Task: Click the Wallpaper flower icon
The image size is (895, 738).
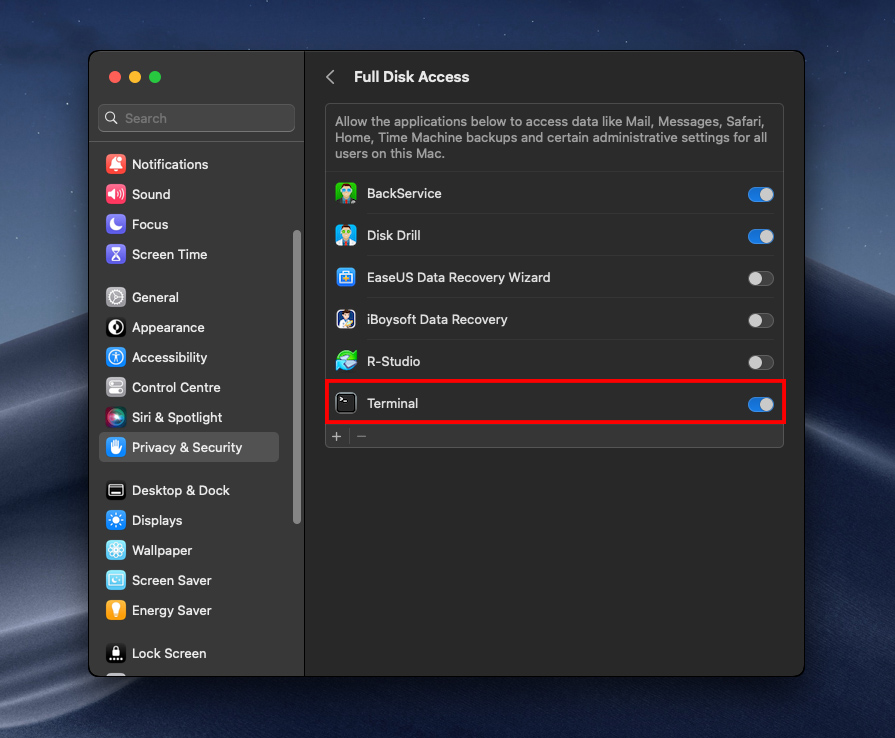Action: [116, 550]
